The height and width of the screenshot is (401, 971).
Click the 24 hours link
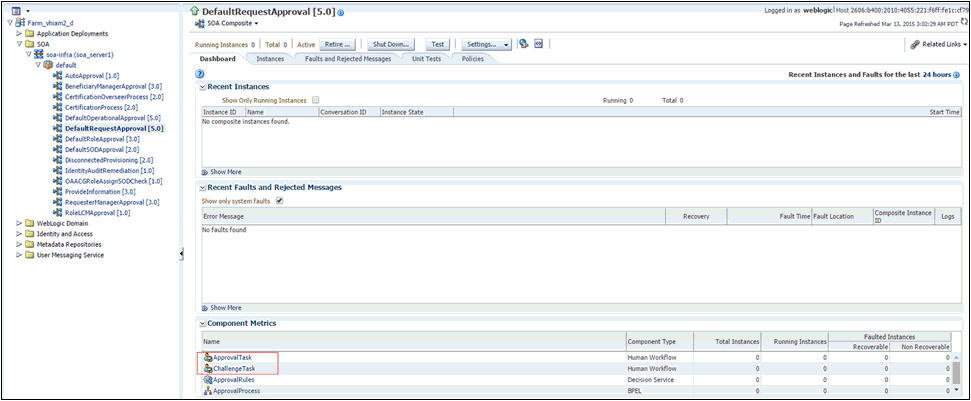click(x=937, y=75)
